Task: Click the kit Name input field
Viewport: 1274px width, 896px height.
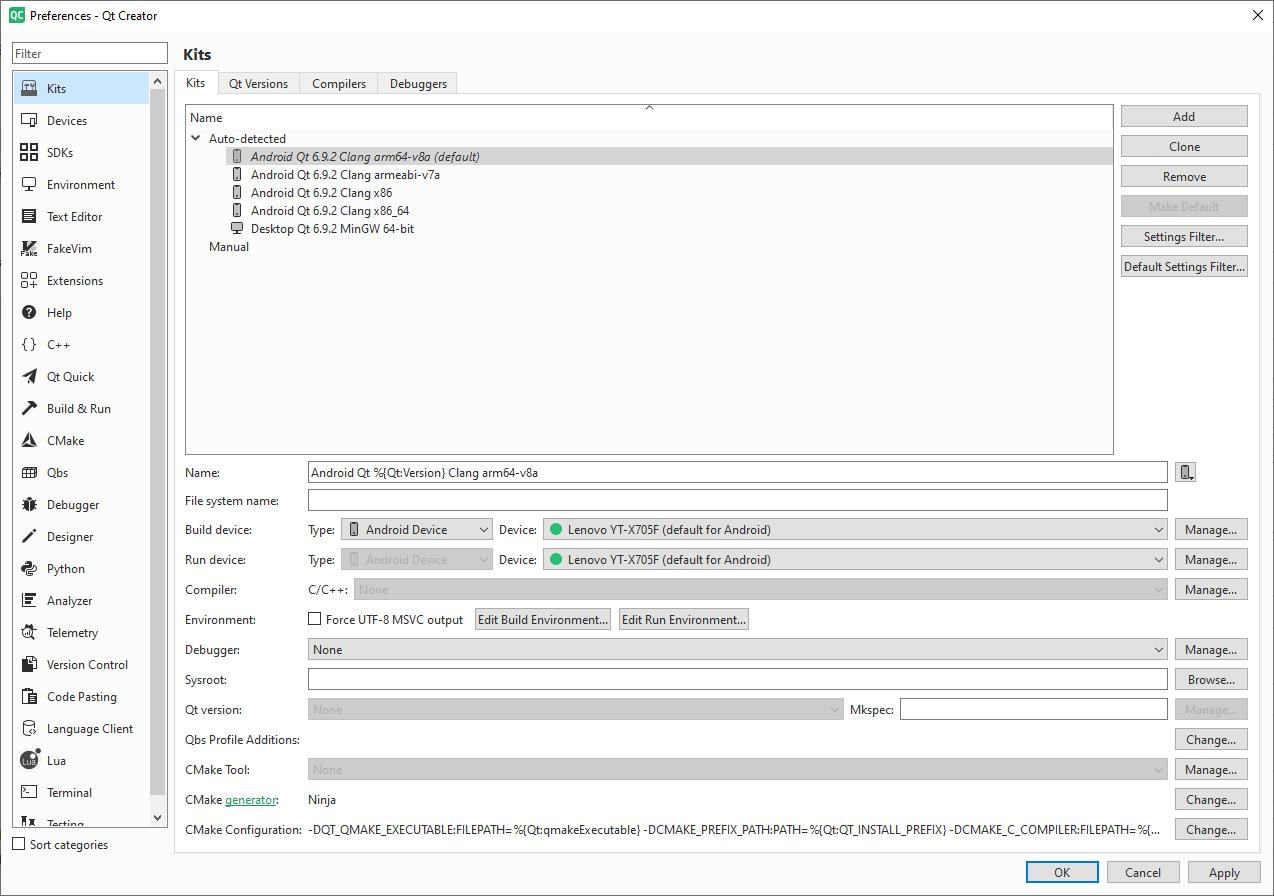Action: 738,472
